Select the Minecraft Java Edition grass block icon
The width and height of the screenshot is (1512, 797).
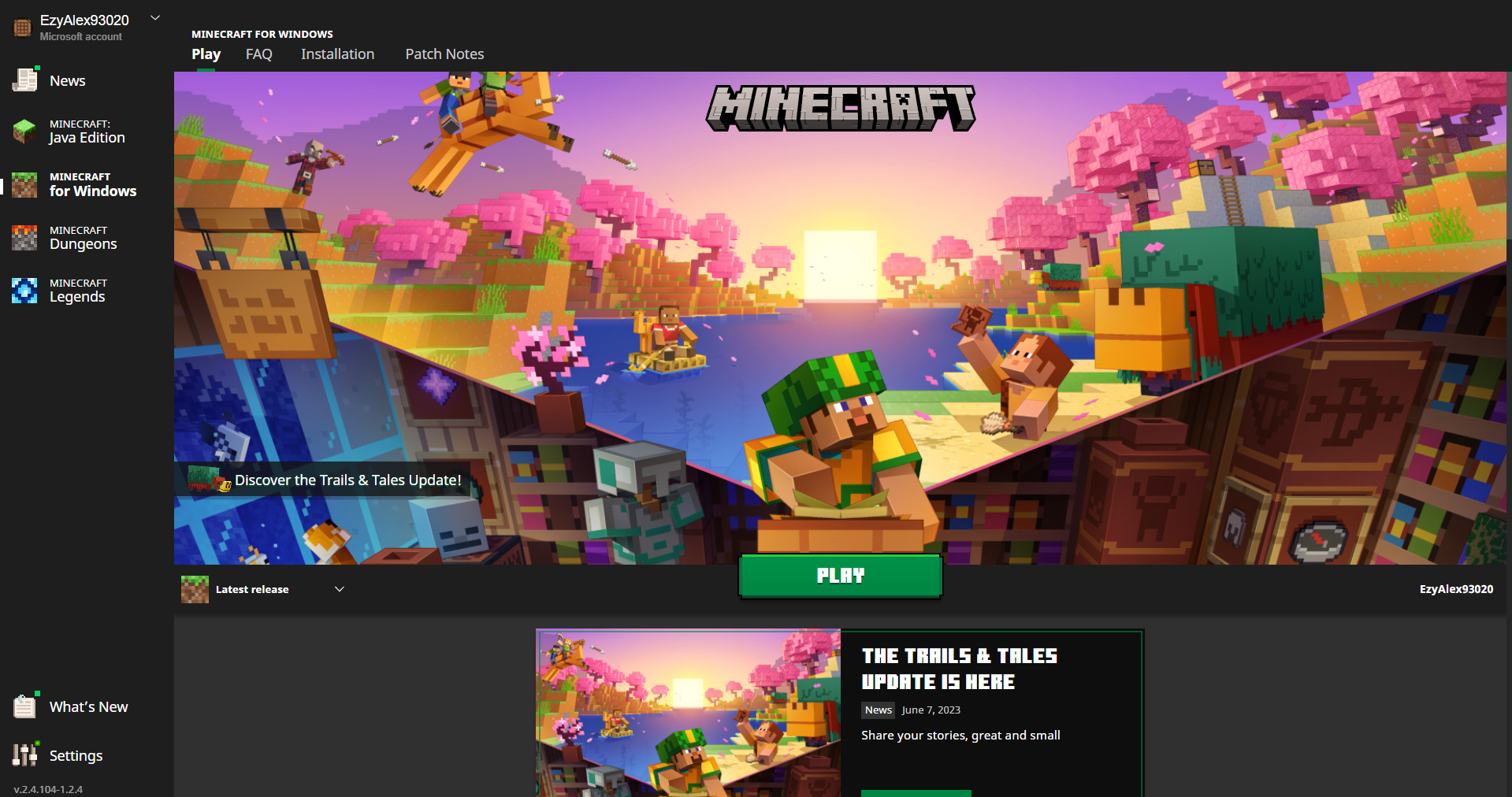(24, 132)
